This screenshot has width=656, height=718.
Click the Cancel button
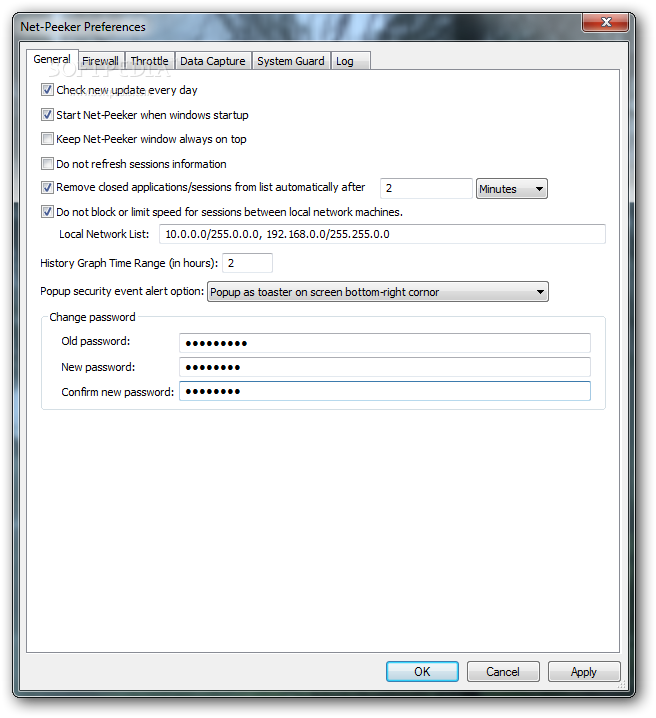(x=503, y=672)
